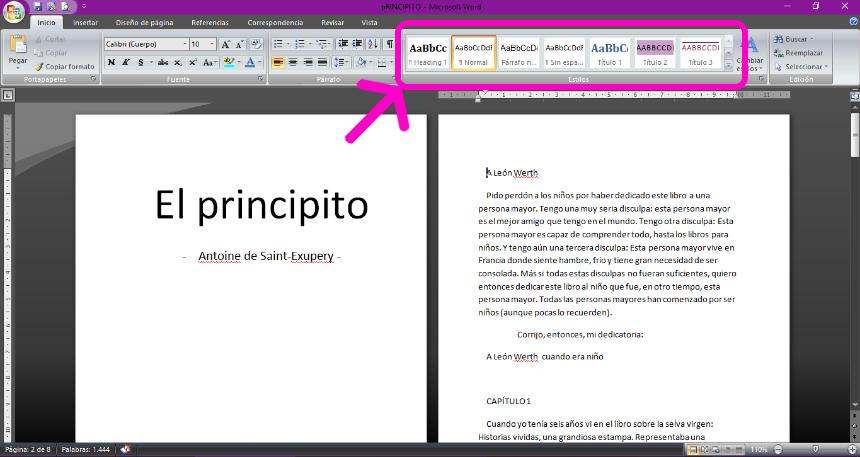The width and height of the screenshot is (860, 457).
Task: Toggle italic (K) formatting
Action: (x=126, y=63)
